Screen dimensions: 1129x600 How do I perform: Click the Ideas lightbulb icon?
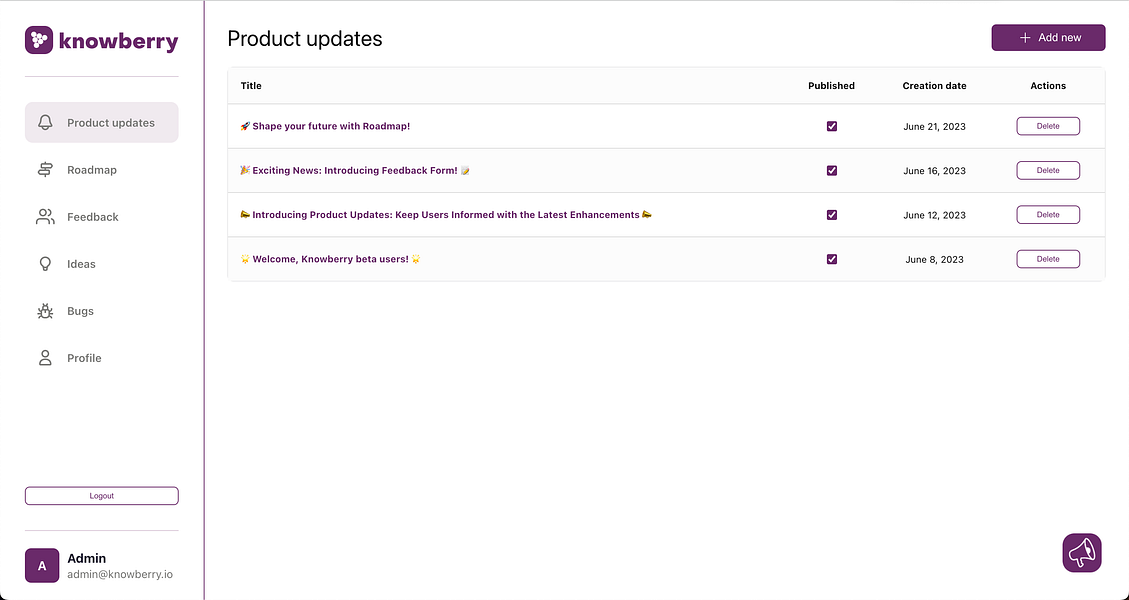coord(45,264)
